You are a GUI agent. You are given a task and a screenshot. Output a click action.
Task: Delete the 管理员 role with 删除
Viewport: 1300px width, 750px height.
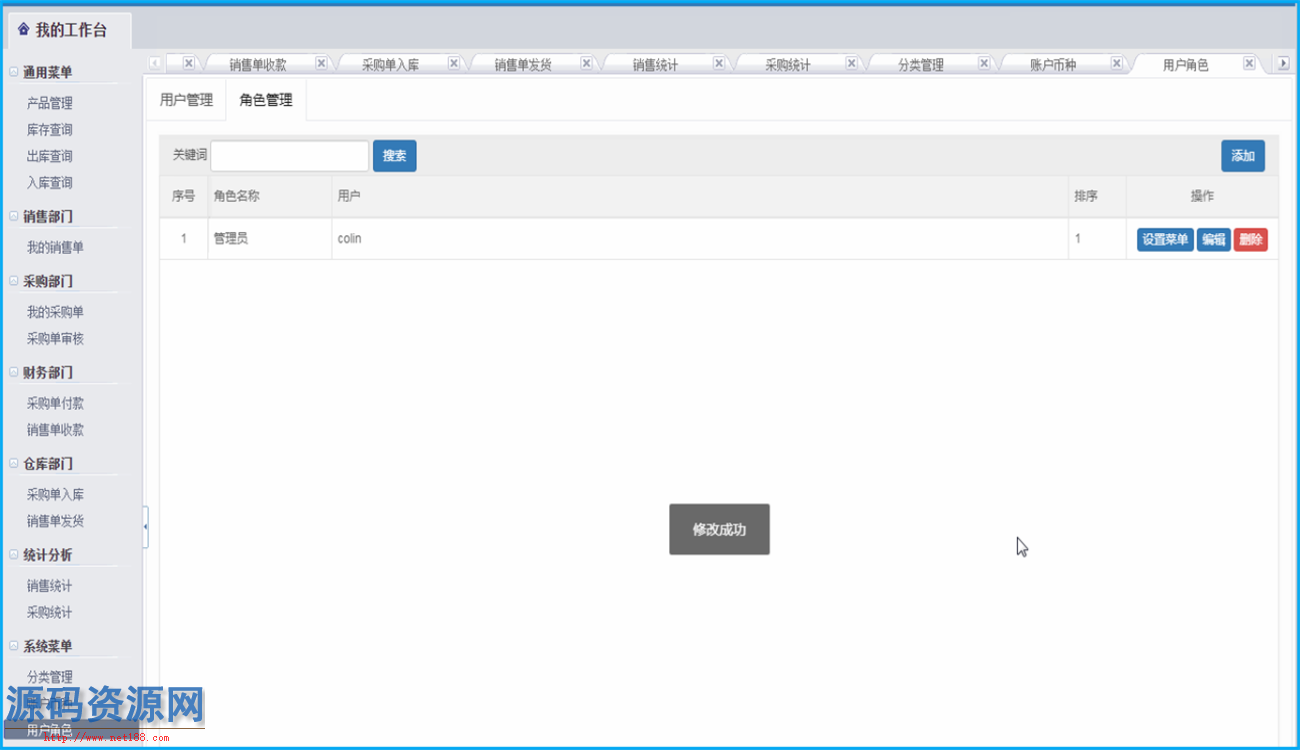pos(1250,240)
